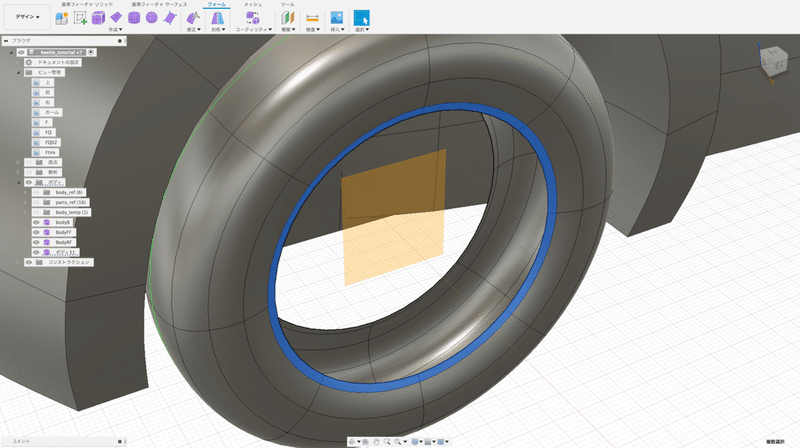The image size is (800, 448).
Task: Select the body_temp (1) folder row
Action: [61, 212]
